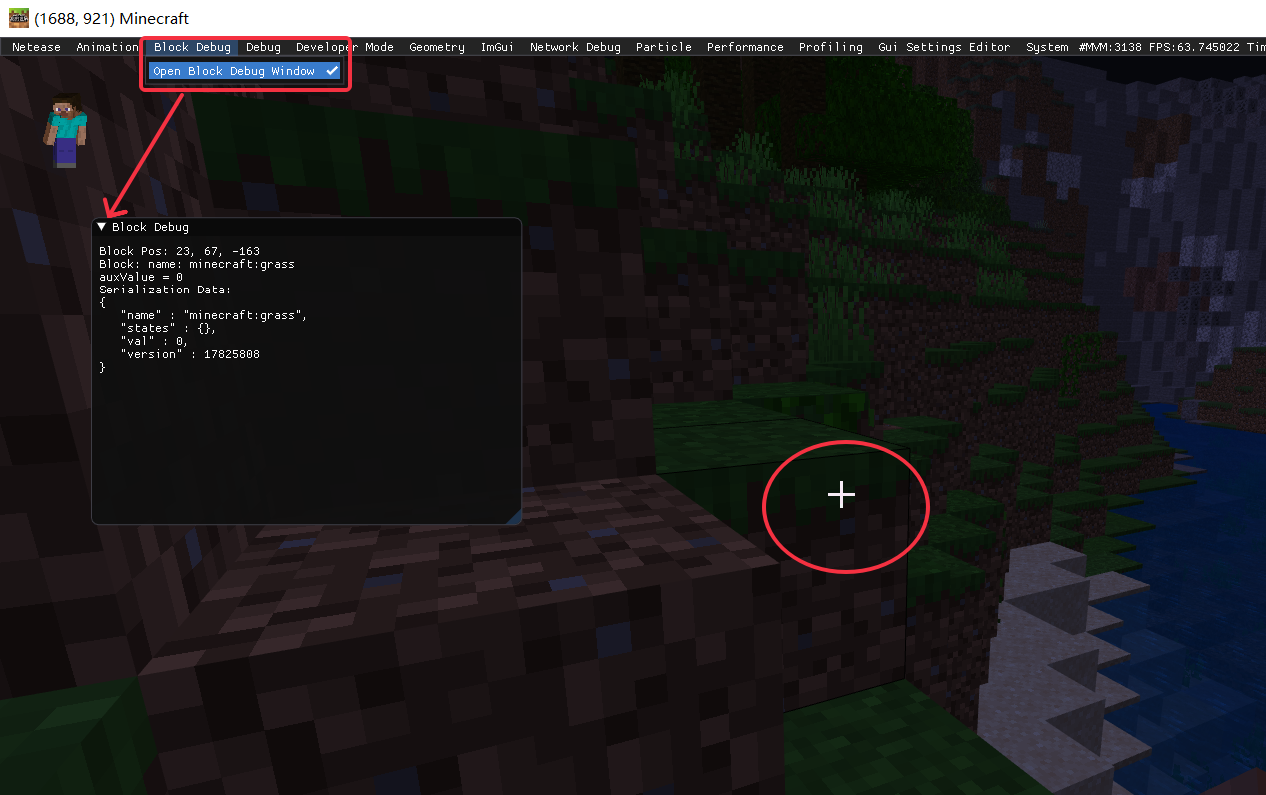Open the Debug menu
The width and height of the screenshot is (1266, 795).
tap(263, 47)
